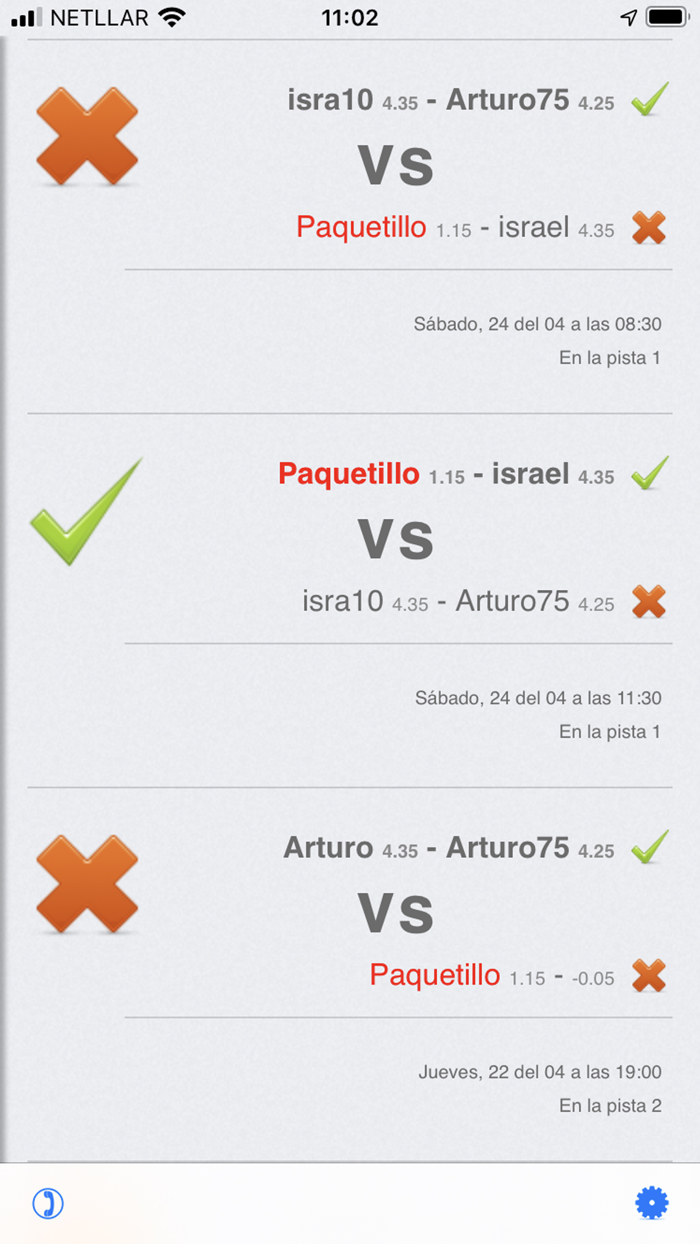The width and height of the screenshot is (700, 1244).
Task: Open the phone call icon at bottom left
Action: tap(46, 1203)
